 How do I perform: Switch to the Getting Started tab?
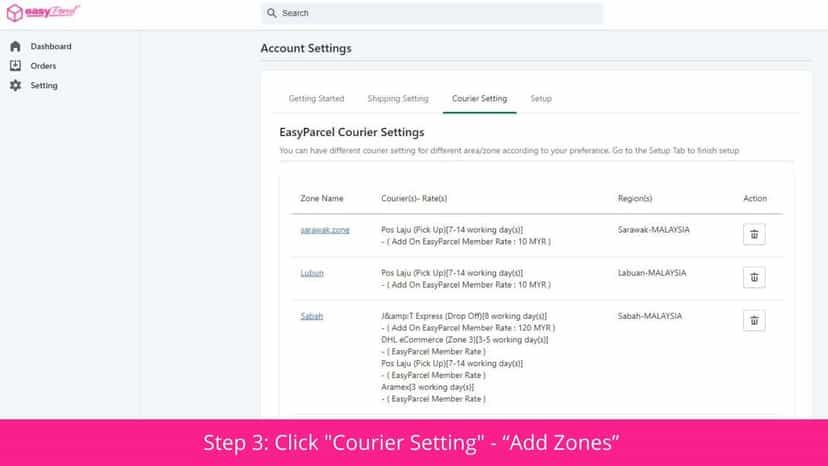point(316,99)
